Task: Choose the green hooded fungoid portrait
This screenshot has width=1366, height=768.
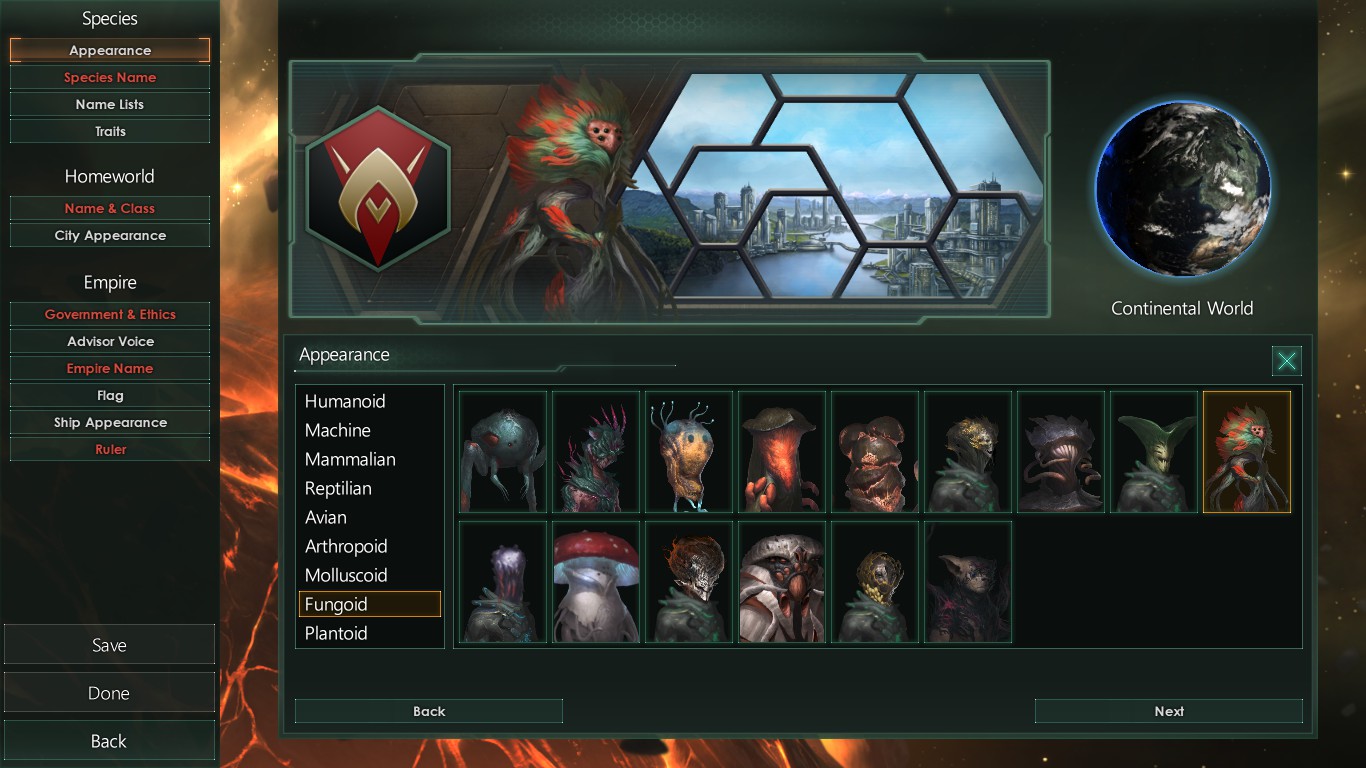Action: [x=1154, y=452]
